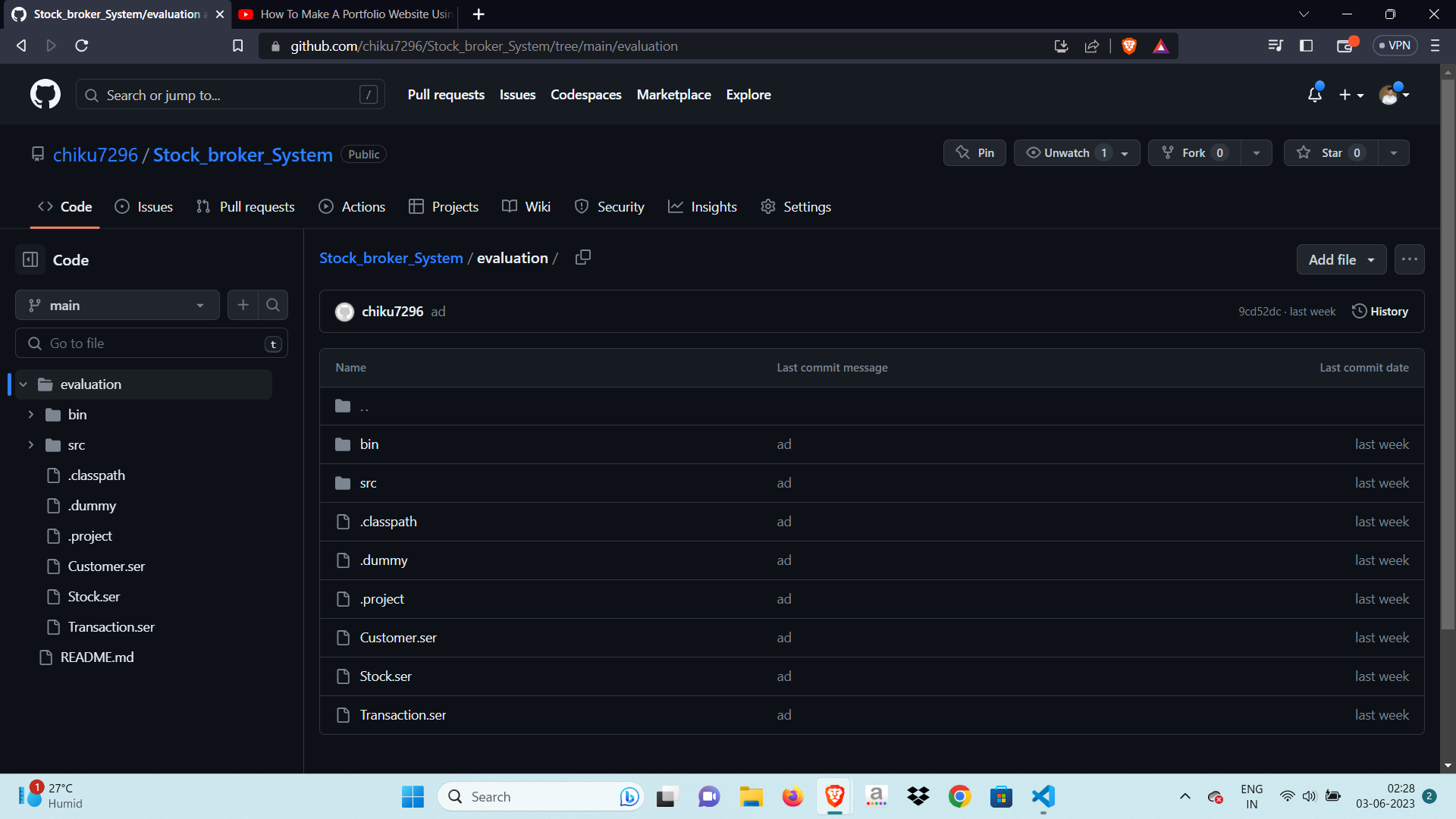This screenshot has height=819, width=1456.
Task: Click the GitHub logo home icon
Action: pos(45,95)
